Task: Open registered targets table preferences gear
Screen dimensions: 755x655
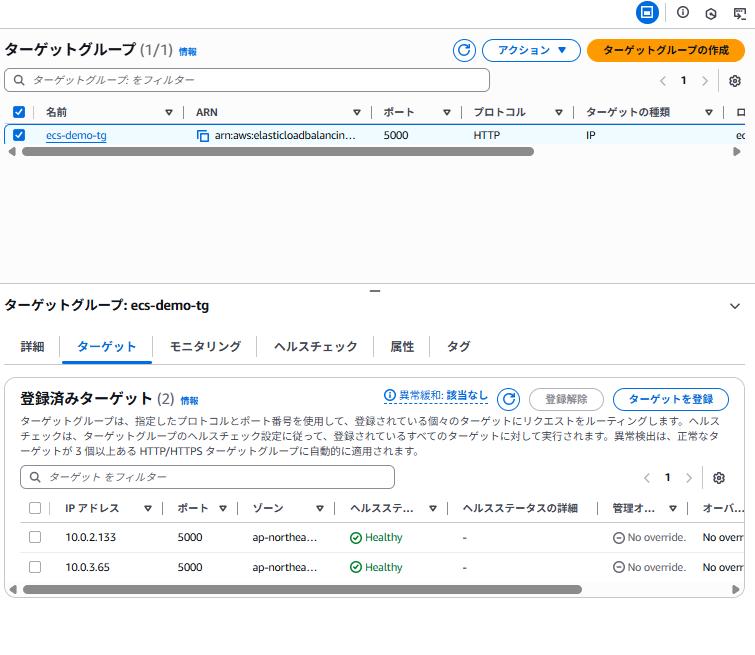Action: click(x=718, y=478)
